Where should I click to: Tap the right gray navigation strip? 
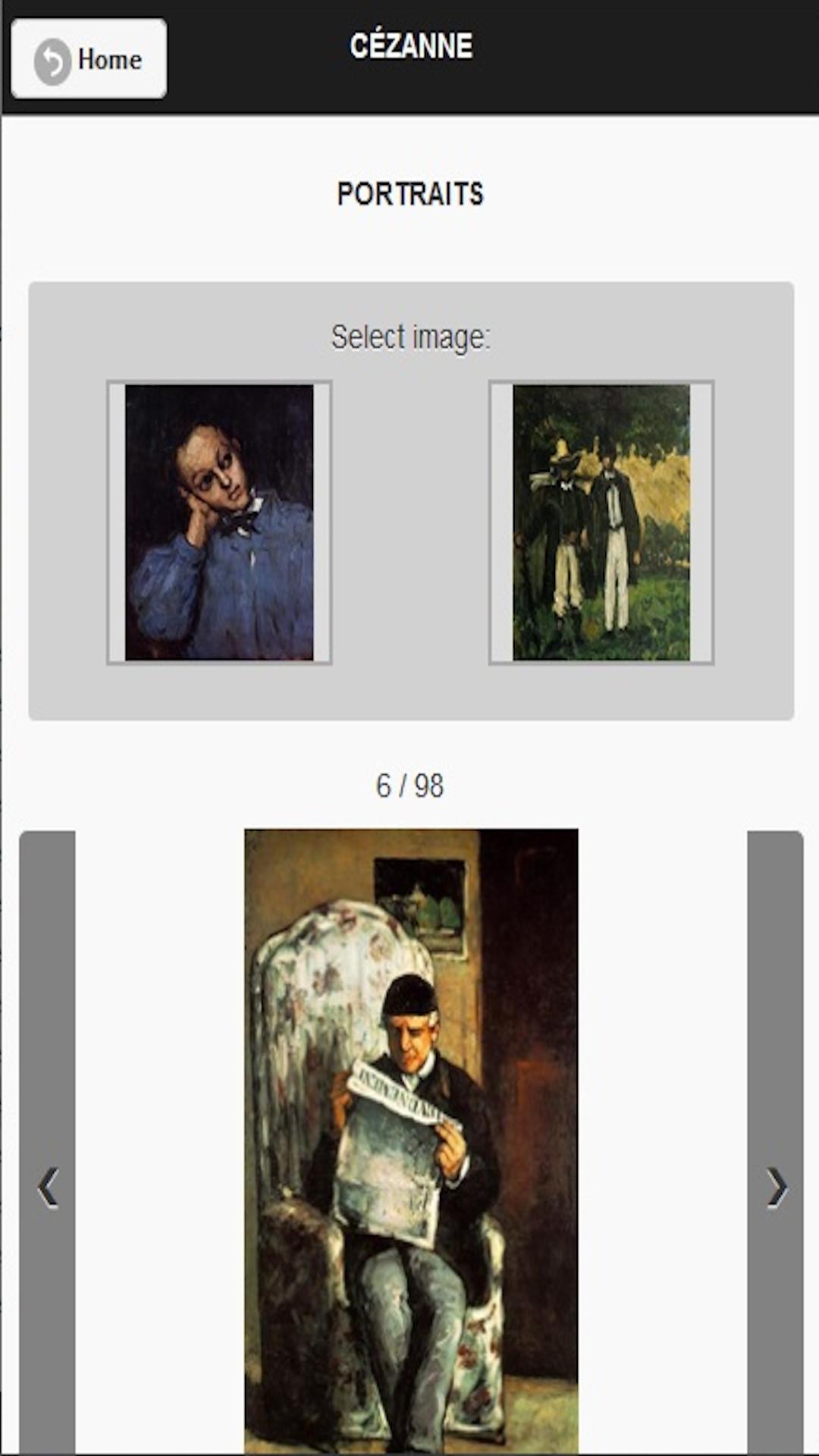tap(775, 1142)
